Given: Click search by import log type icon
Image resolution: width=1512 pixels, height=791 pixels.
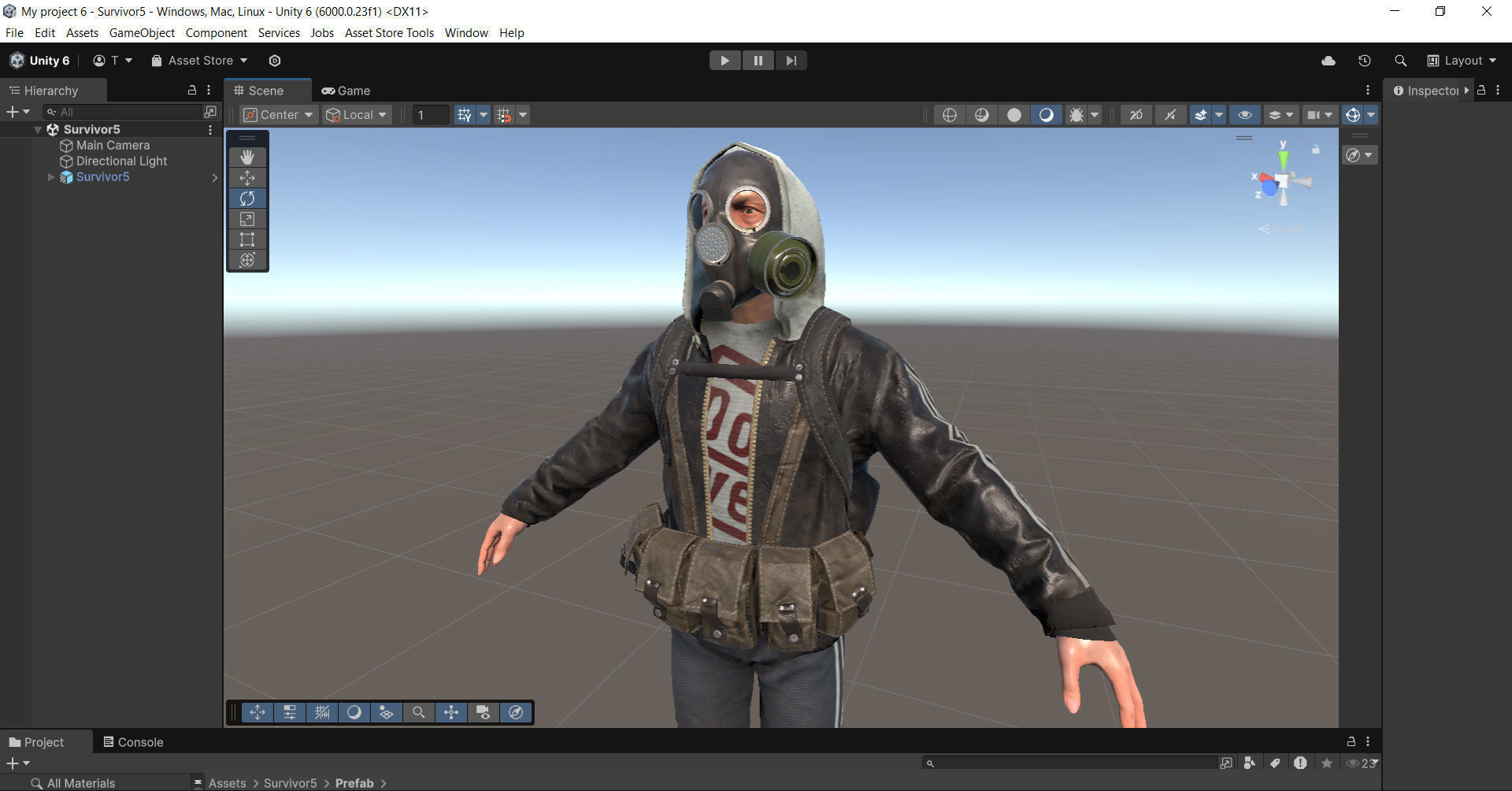Looking at the screenshot, I should point(1300,763).
